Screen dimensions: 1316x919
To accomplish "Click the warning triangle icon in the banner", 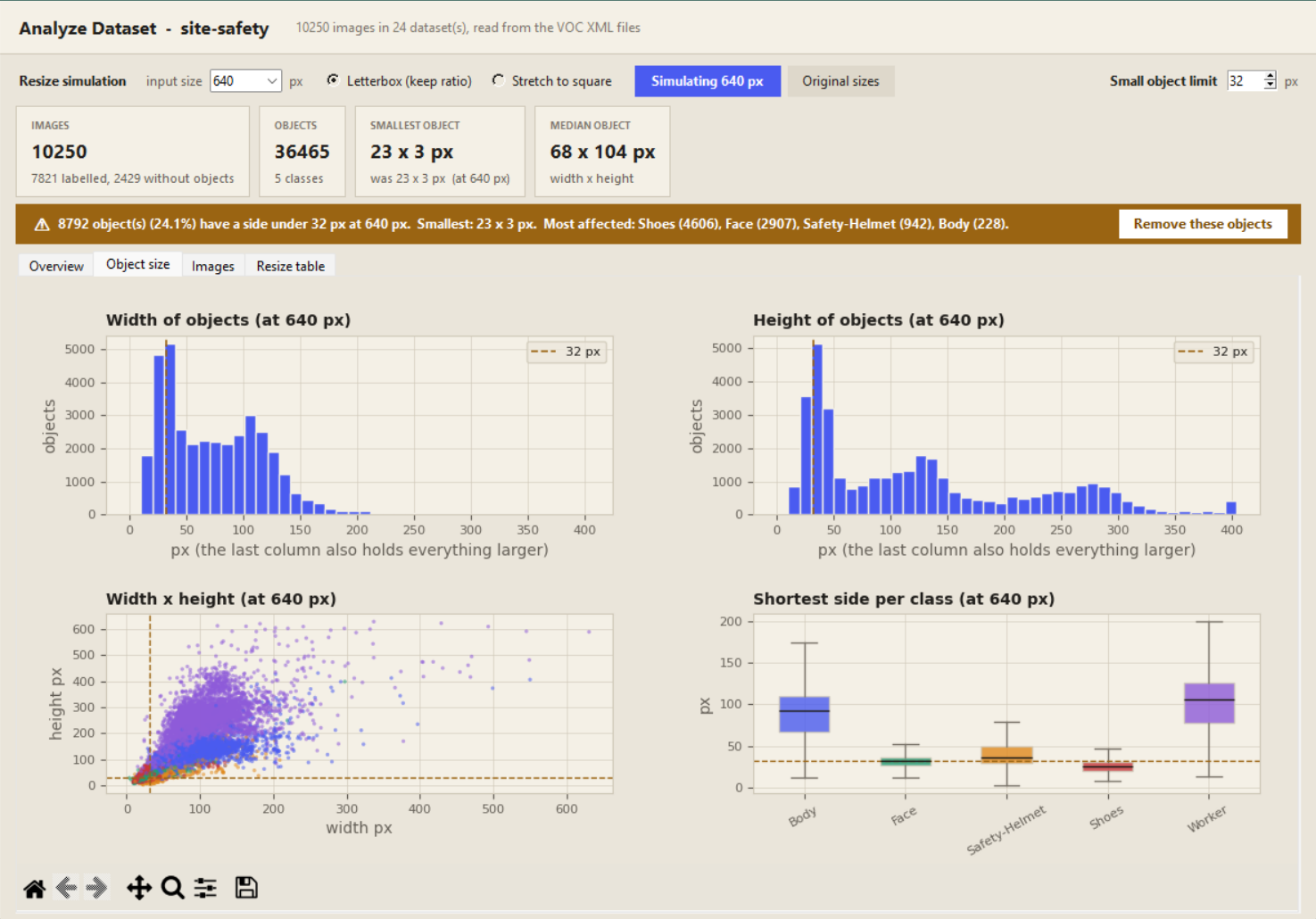I will [x=42, y=225].
